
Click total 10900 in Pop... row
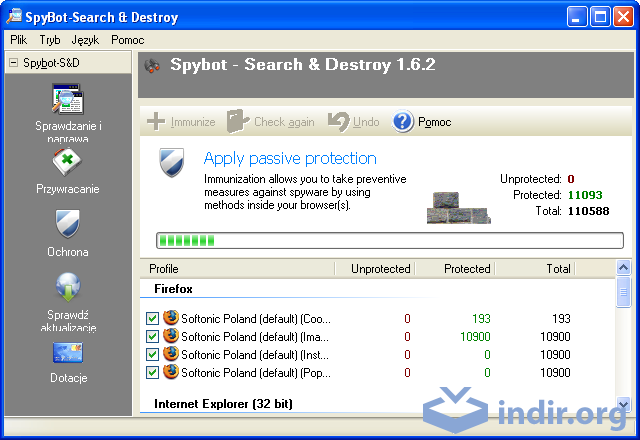click(x=555, y=373)
